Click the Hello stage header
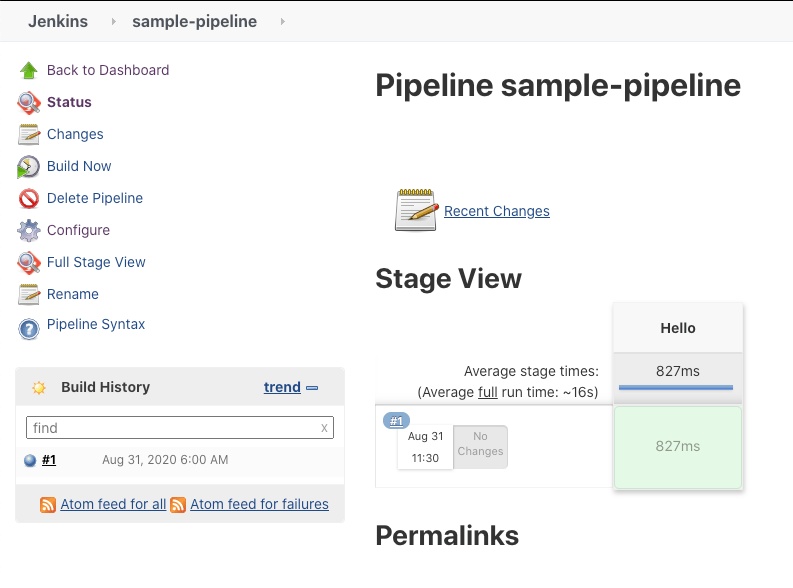 click(x=678, y=328)
